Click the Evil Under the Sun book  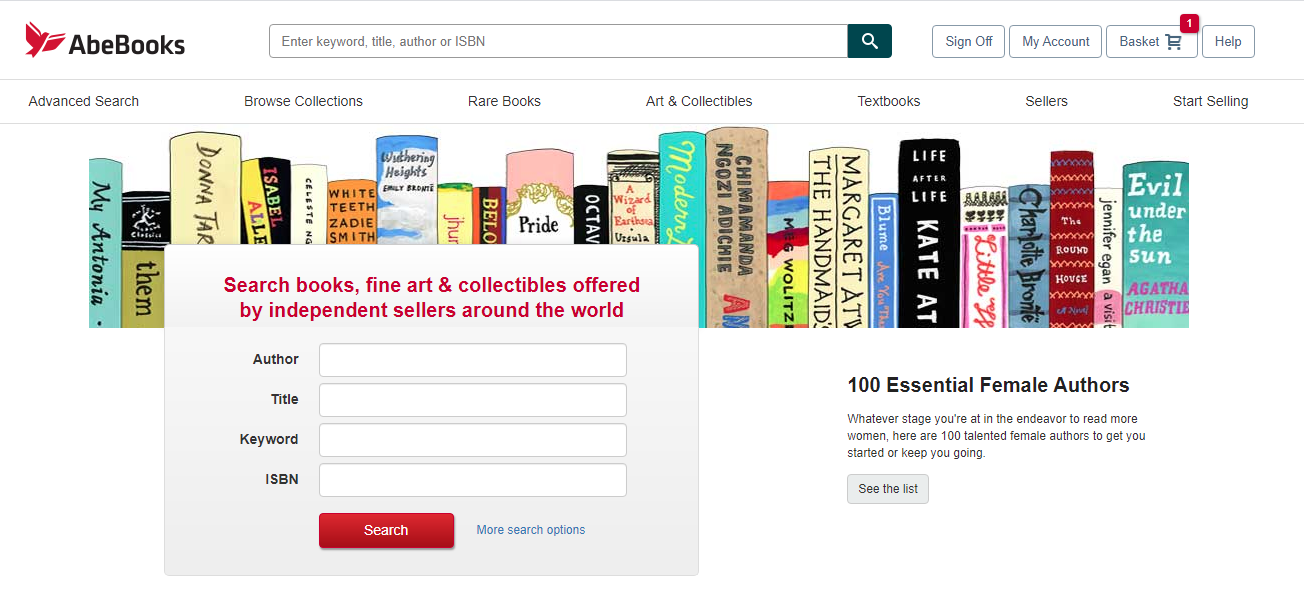click(x=1155, y=244)
